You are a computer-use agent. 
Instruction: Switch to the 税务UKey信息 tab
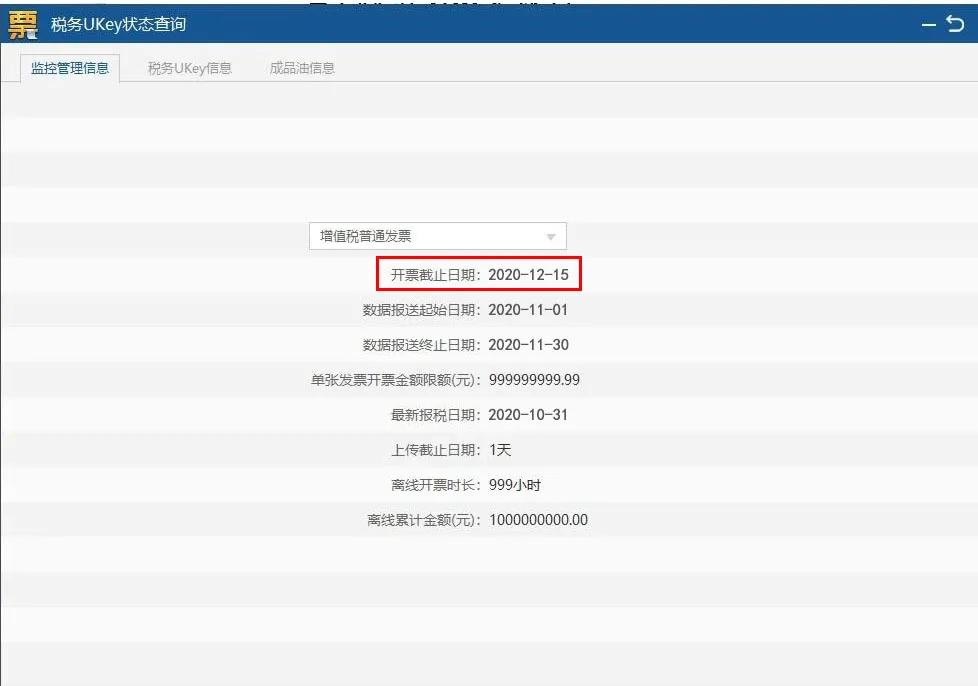(x=188, y=68)
